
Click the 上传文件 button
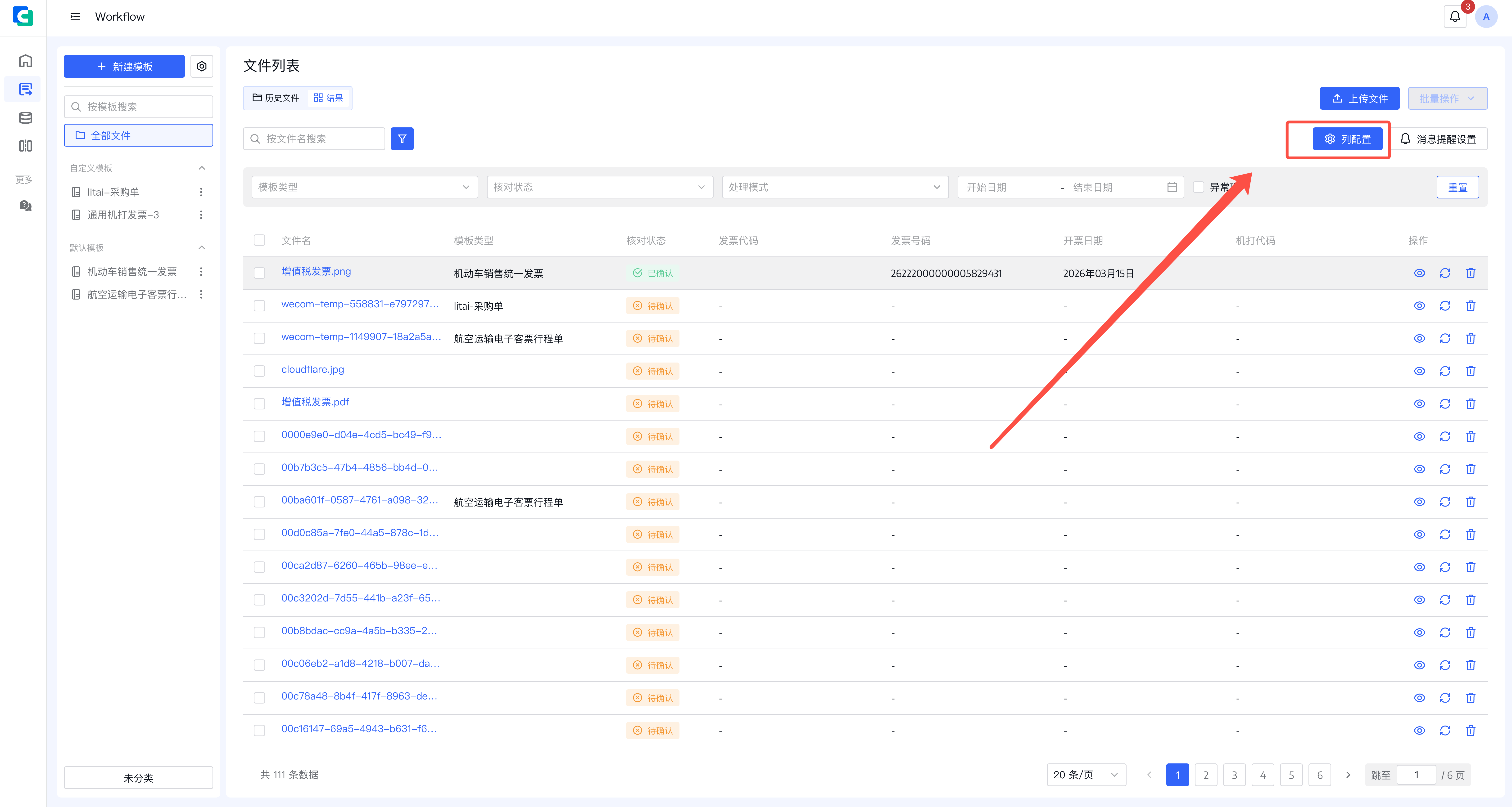pos(1359,99)
